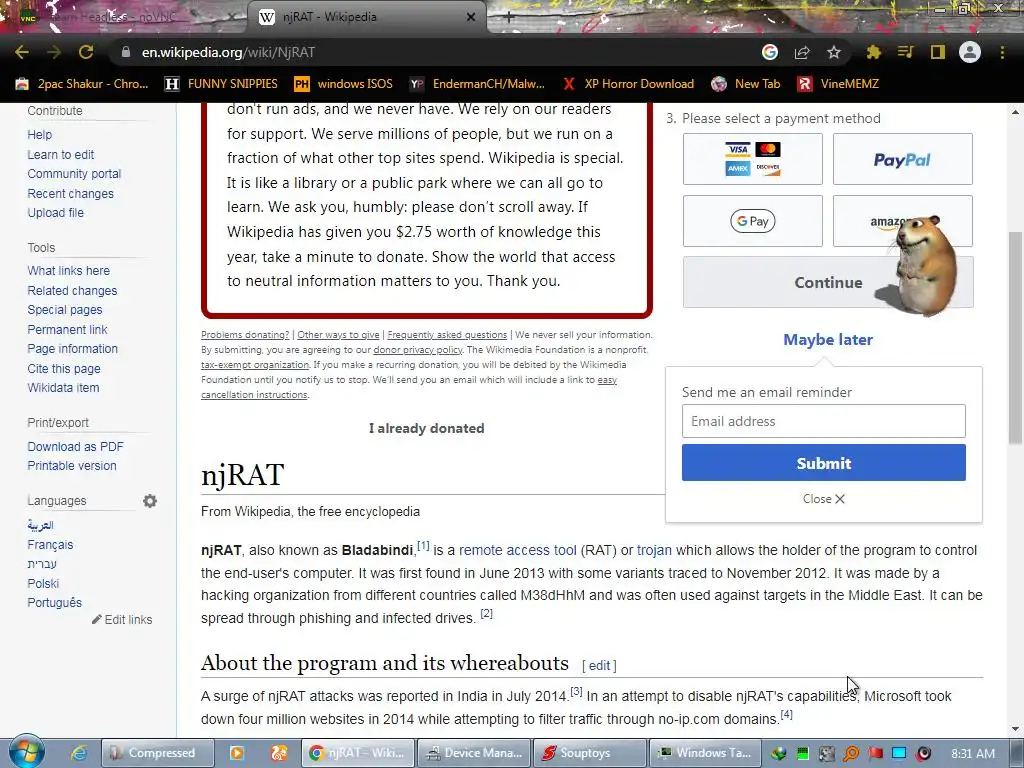
Task: Open a new browser tab
Action: point(509,17)
